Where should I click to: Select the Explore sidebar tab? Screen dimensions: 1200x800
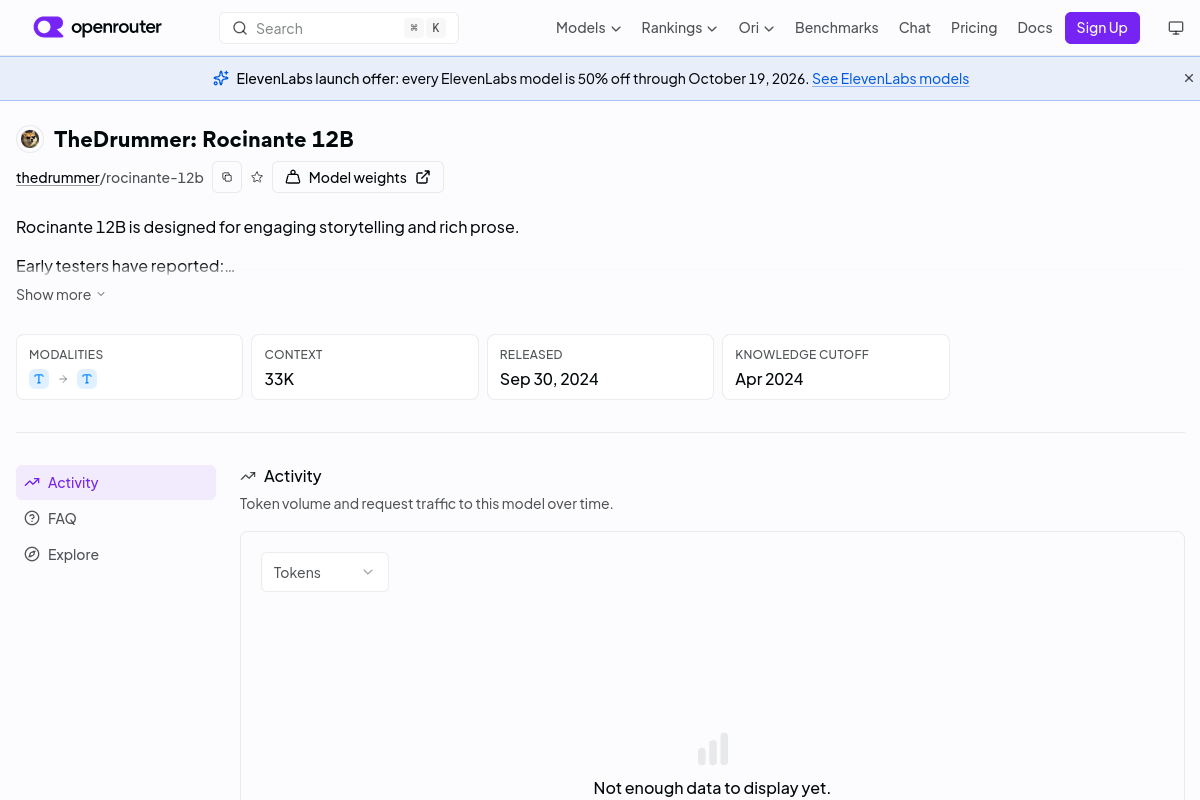click(116, 554)
